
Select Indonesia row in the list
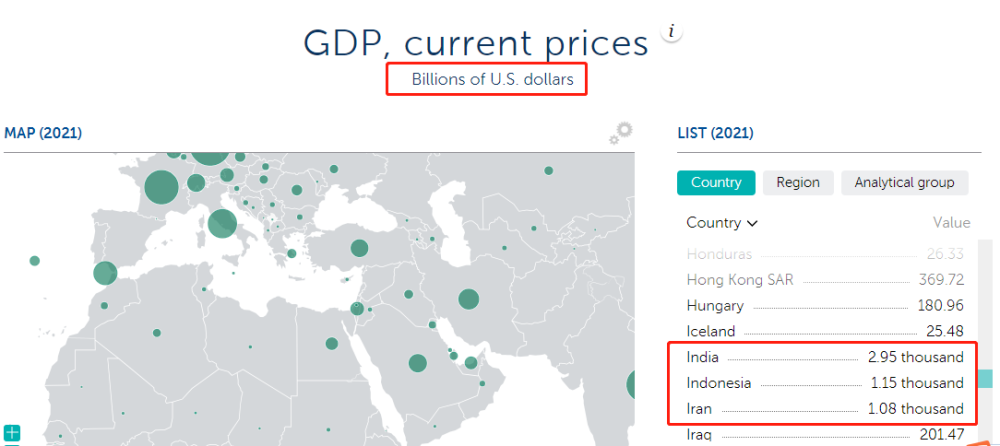(x=718, y=383)
